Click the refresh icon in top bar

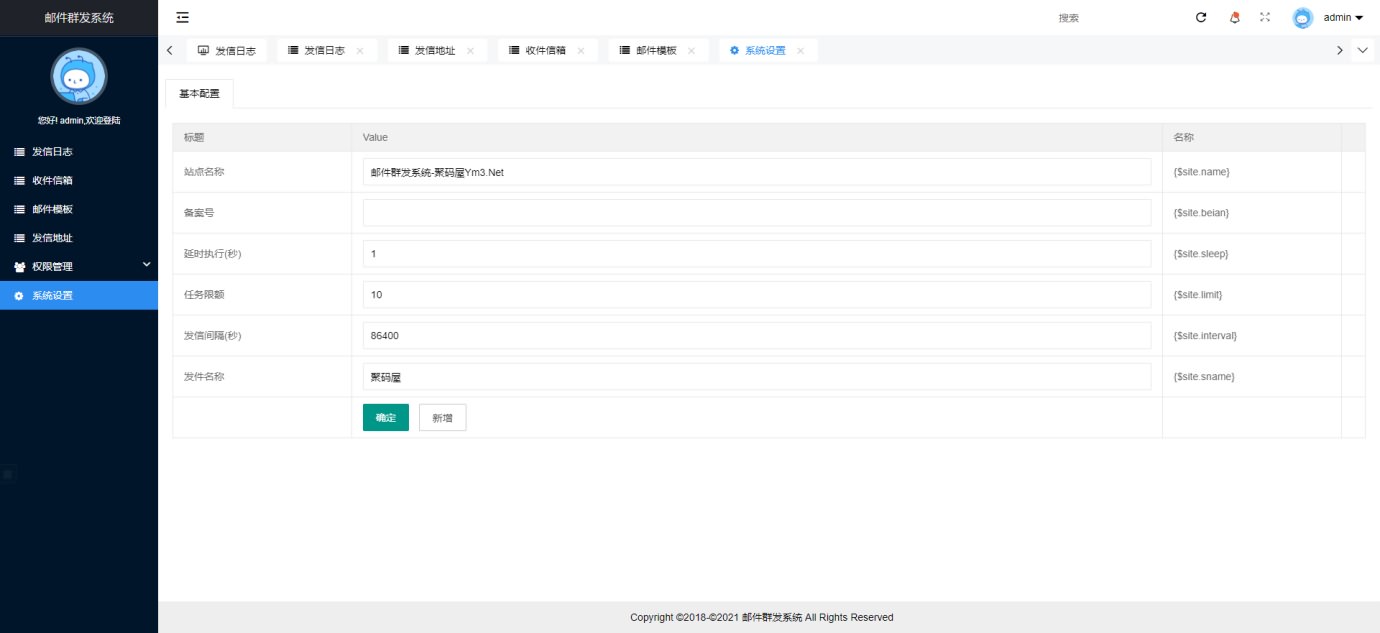point(1201,17)
